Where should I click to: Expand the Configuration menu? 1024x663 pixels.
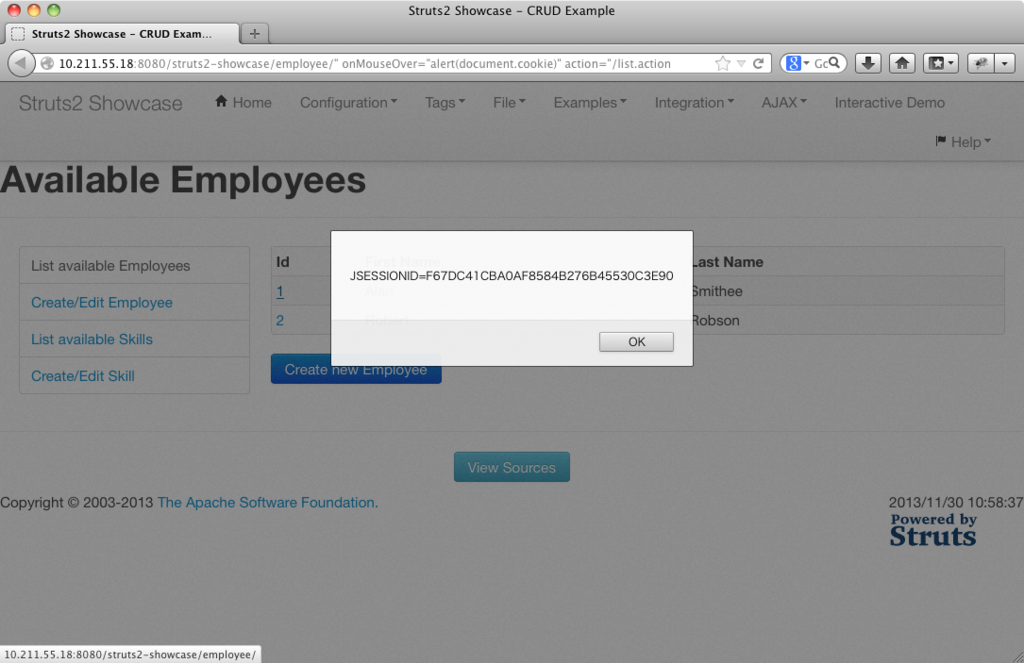tap(348, 103)
